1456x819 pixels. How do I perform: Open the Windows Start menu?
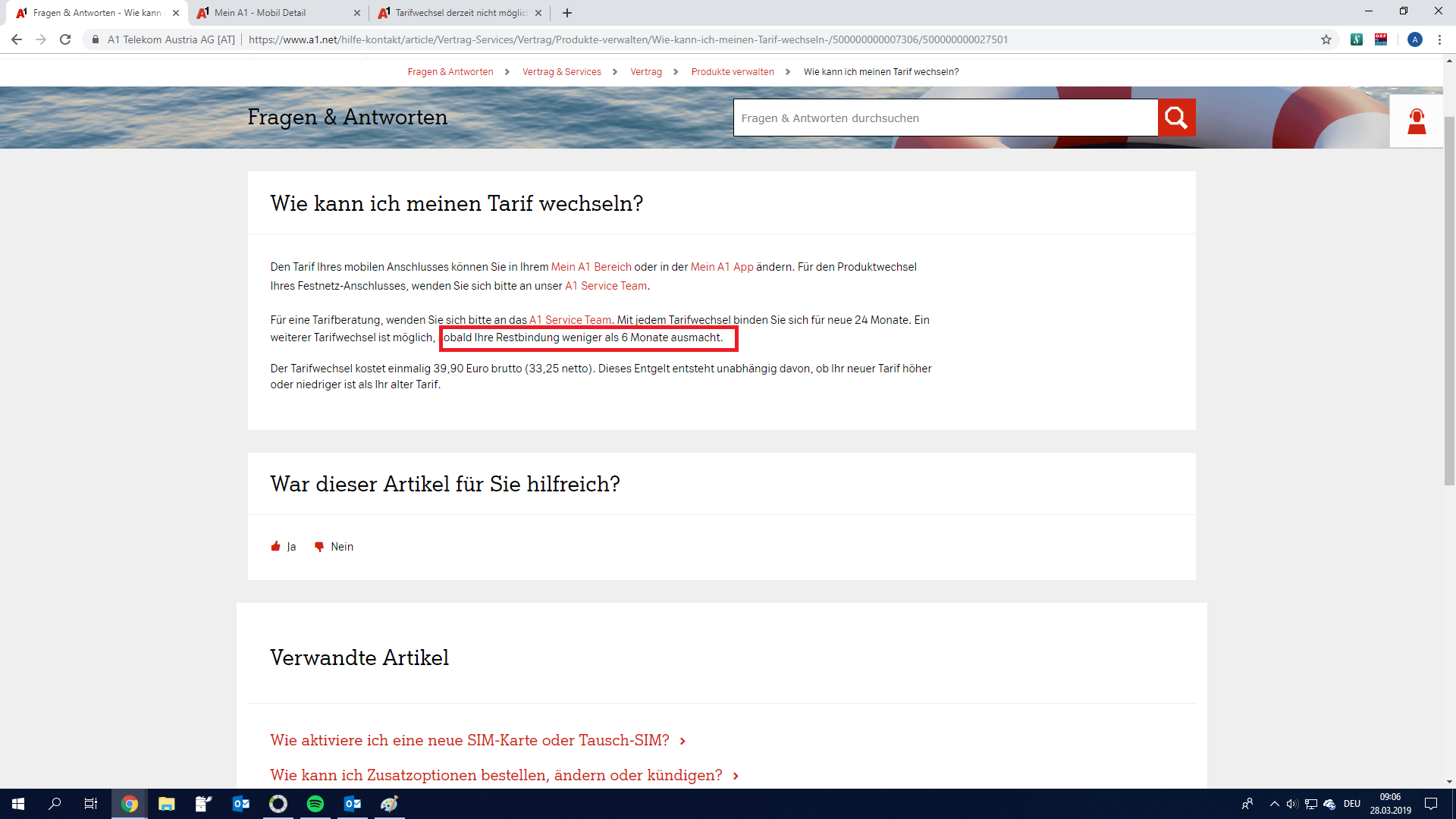pos(18,804)
